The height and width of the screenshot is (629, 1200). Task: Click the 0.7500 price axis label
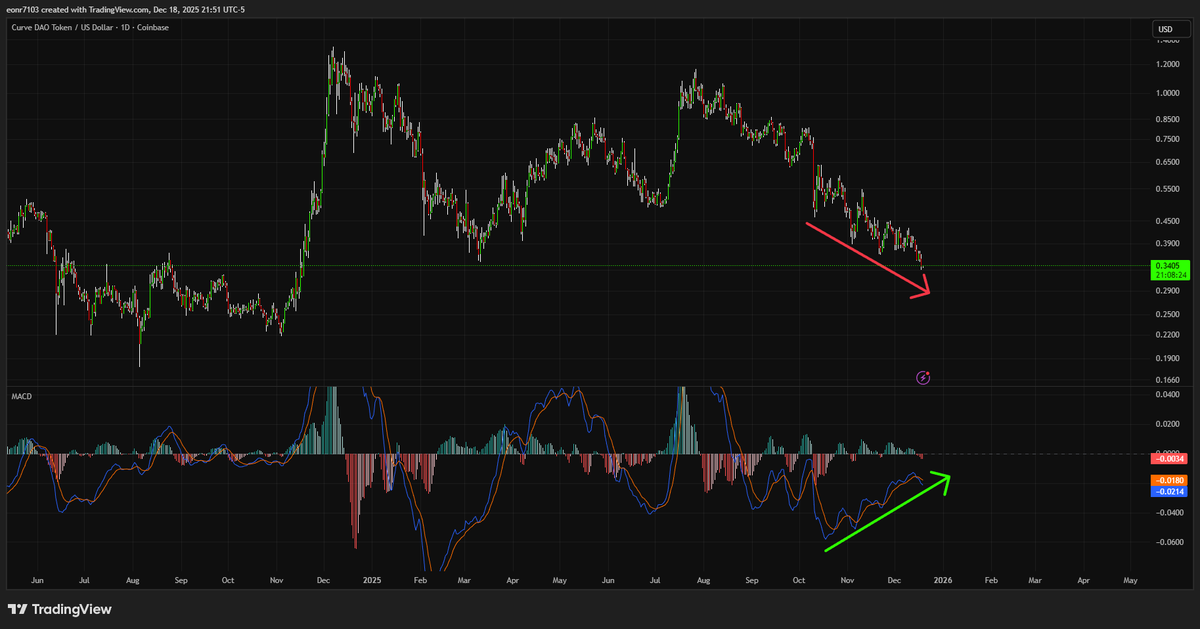click(x=1166, y=139)
